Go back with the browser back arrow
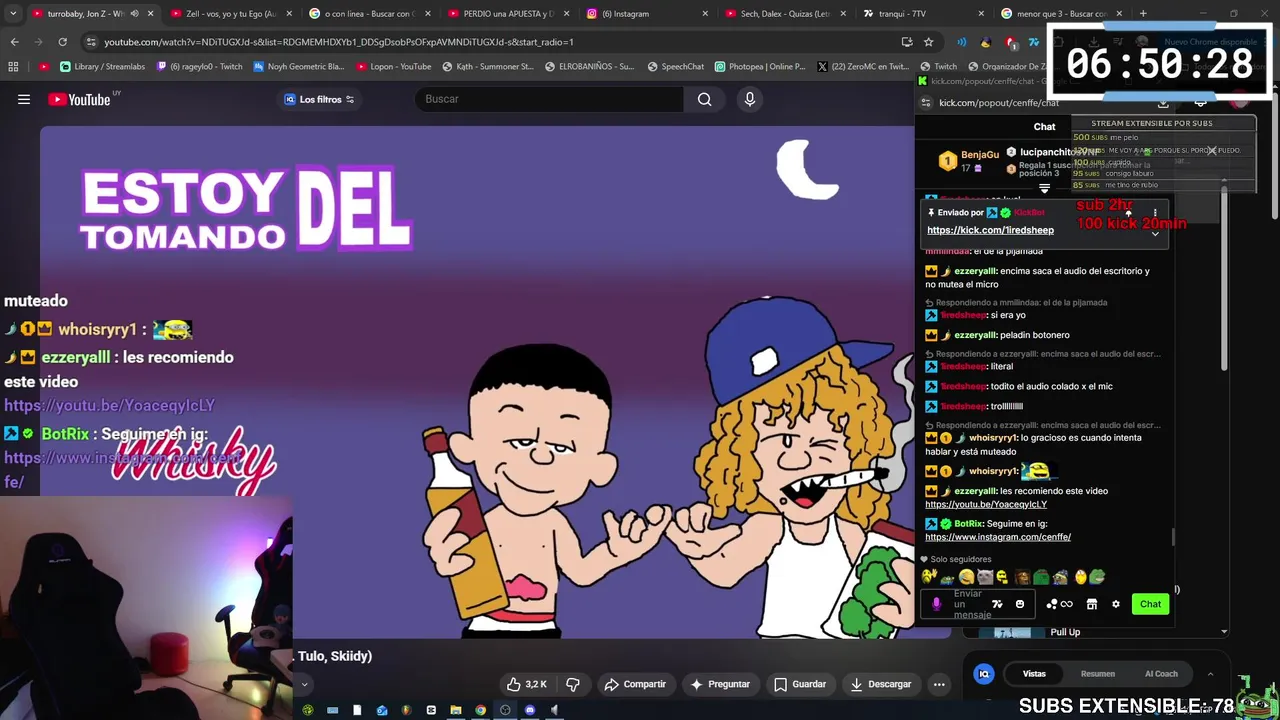This screenshot has width=1280, height=720. click(x=14, y=42)
